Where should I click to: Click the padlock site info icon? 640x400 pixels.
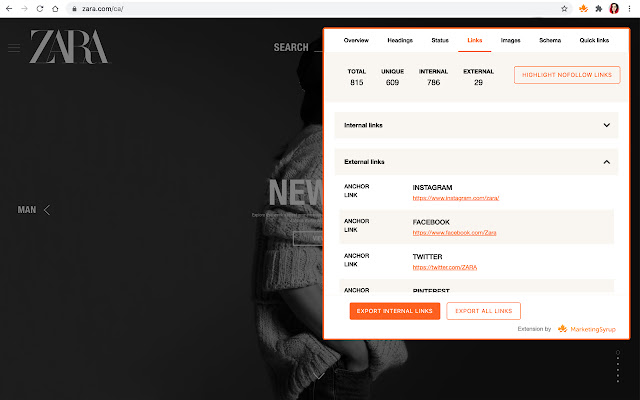coord(74,9)
